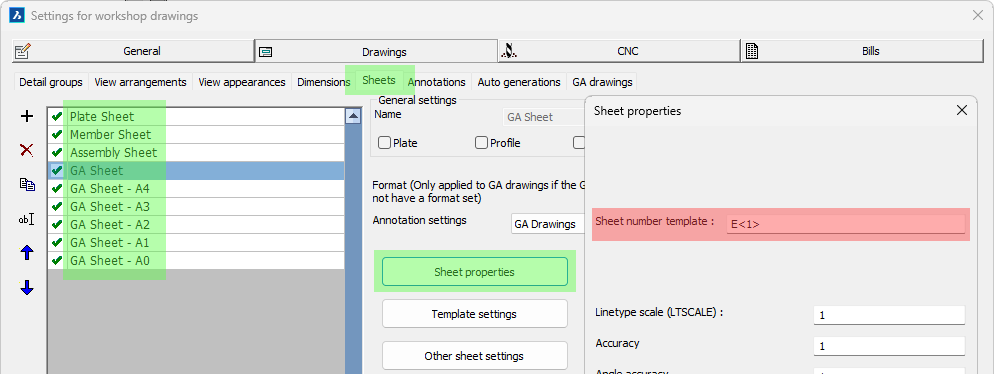Screen dimensions: 994x374
Task: Open the Bills main tab
Action: pyautogui.click(x=862, y=51)
